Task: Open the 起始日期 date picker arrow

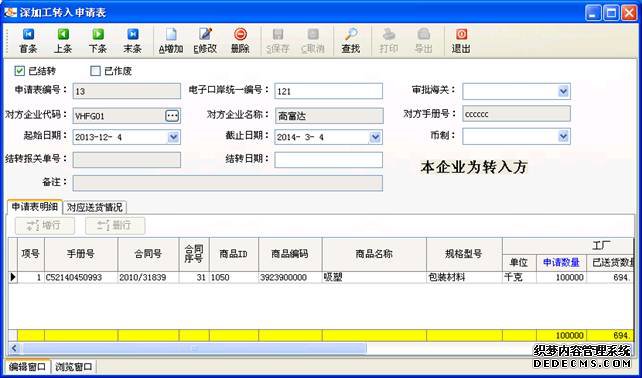Action: [174, 137]
